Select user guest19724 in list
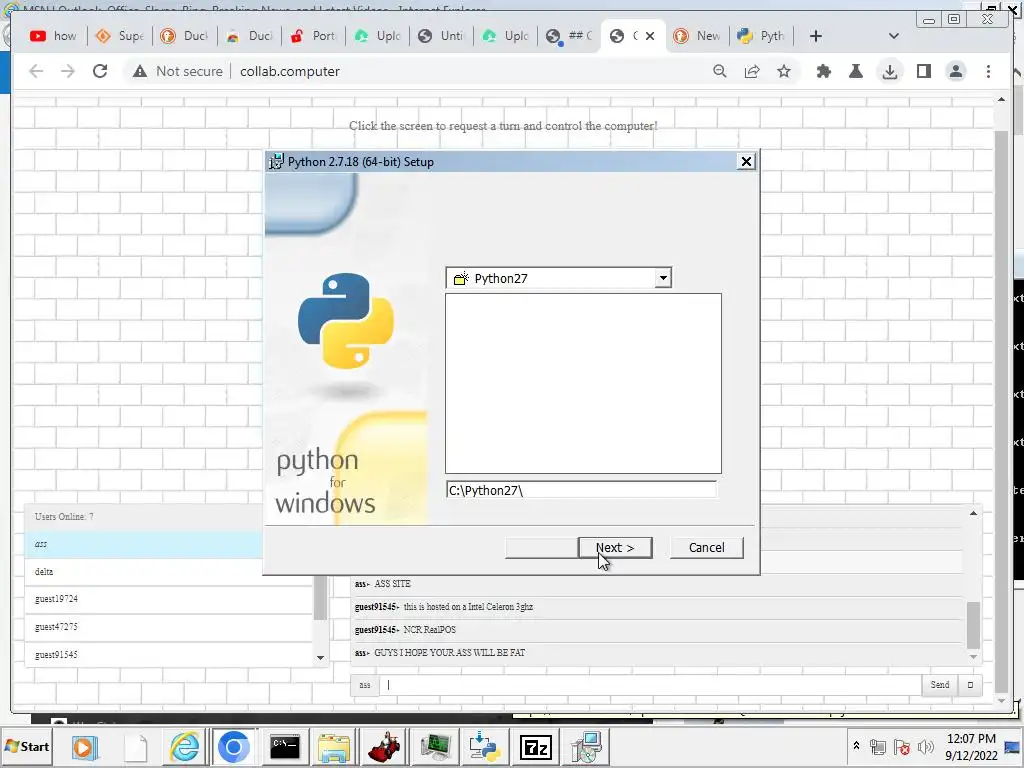 tap(168, 599)
